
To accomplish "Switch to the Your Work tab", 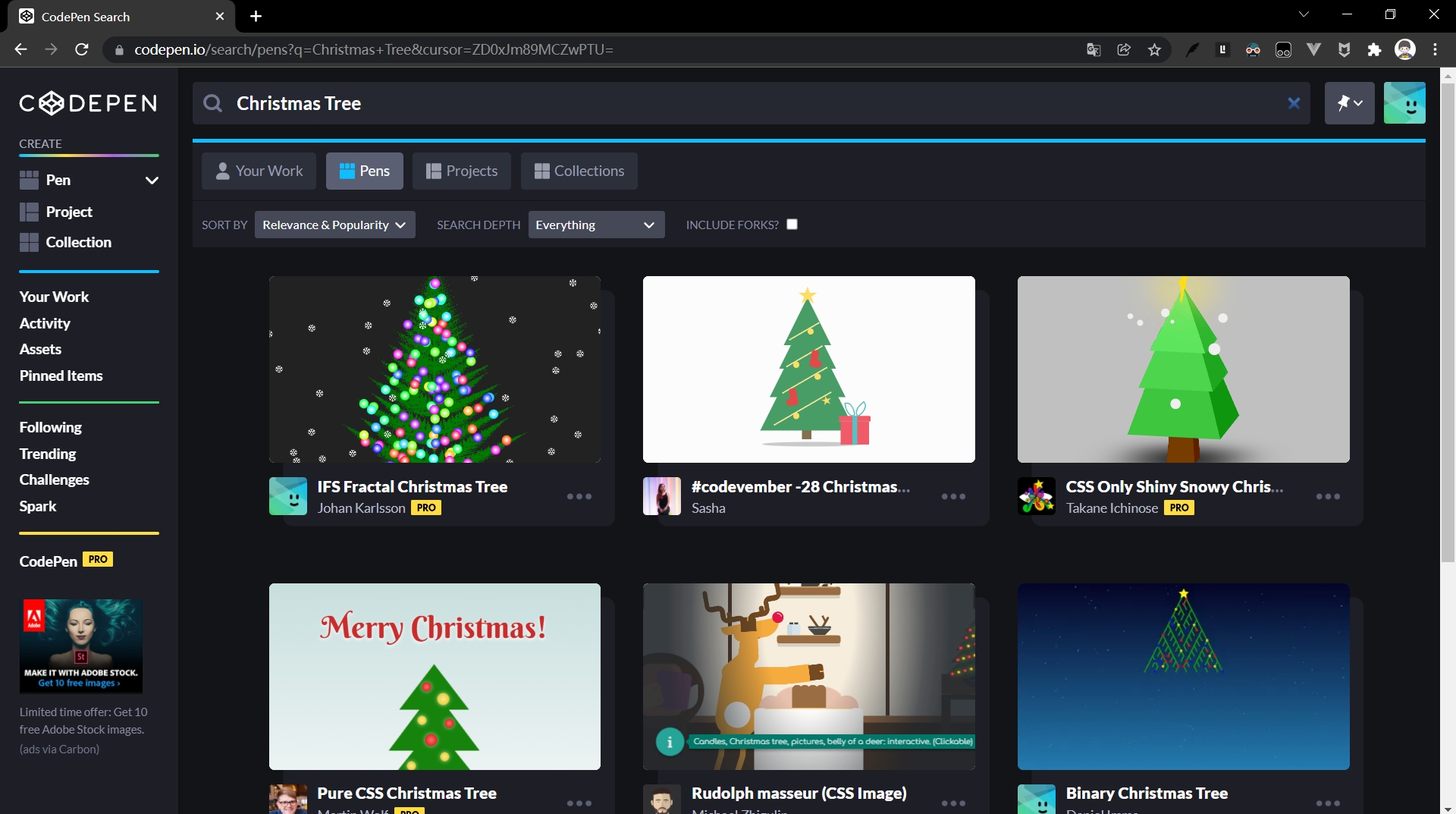I will pos(259,171).
